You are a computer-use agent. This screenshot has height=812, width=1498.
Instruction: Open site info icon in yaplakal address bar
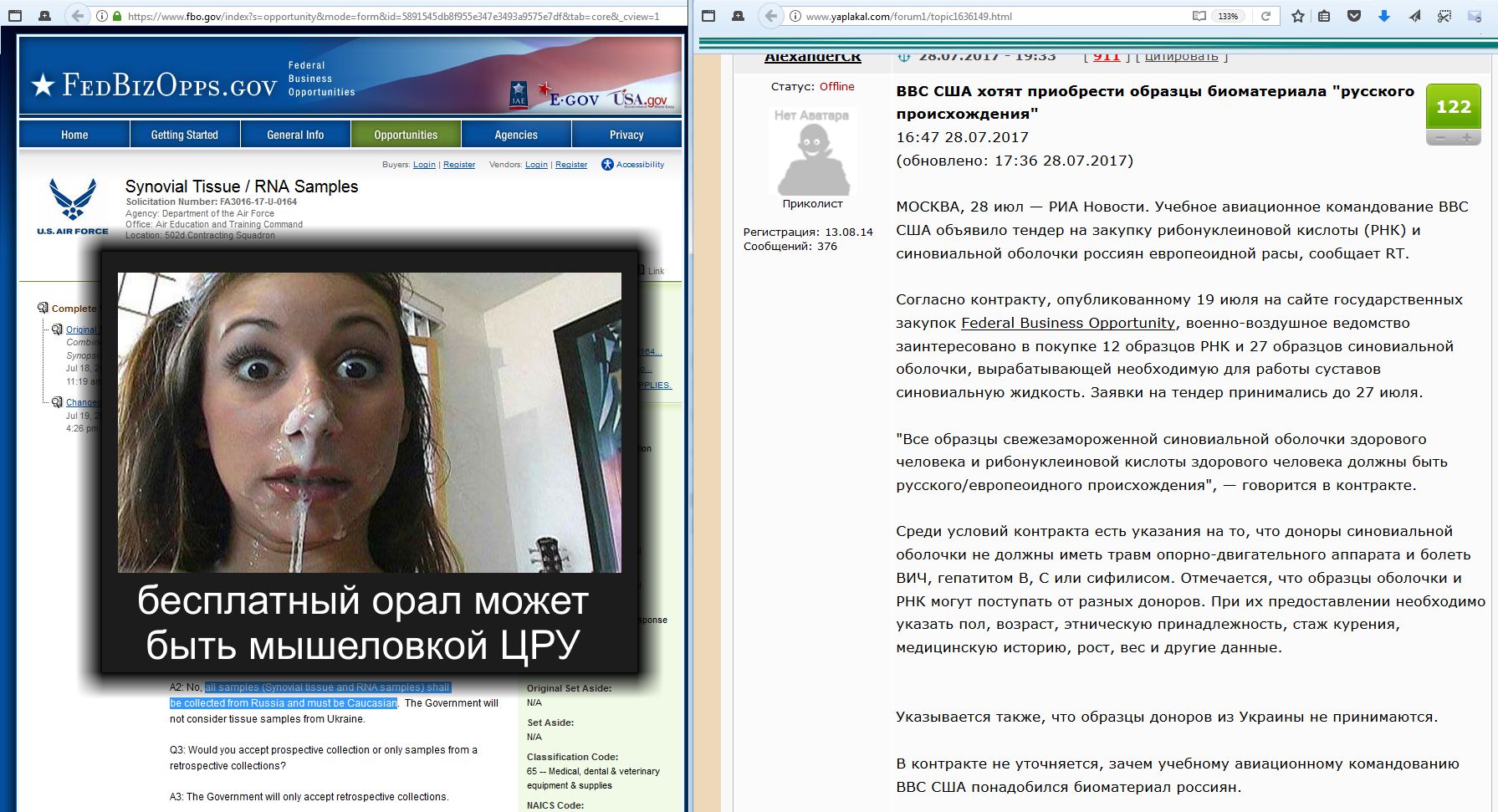click(795, 16)
